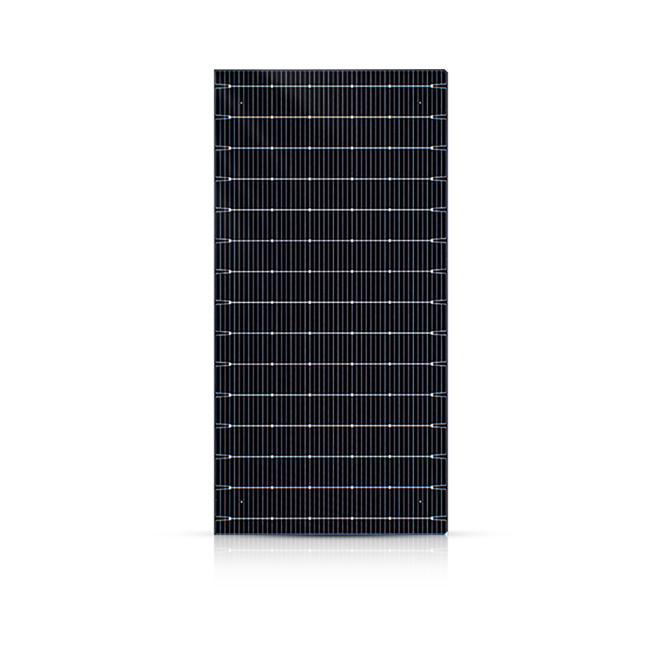Viewport: 657px width, 657px height.
Task: Click left forked end of top busbar
Action: [222, 86]
